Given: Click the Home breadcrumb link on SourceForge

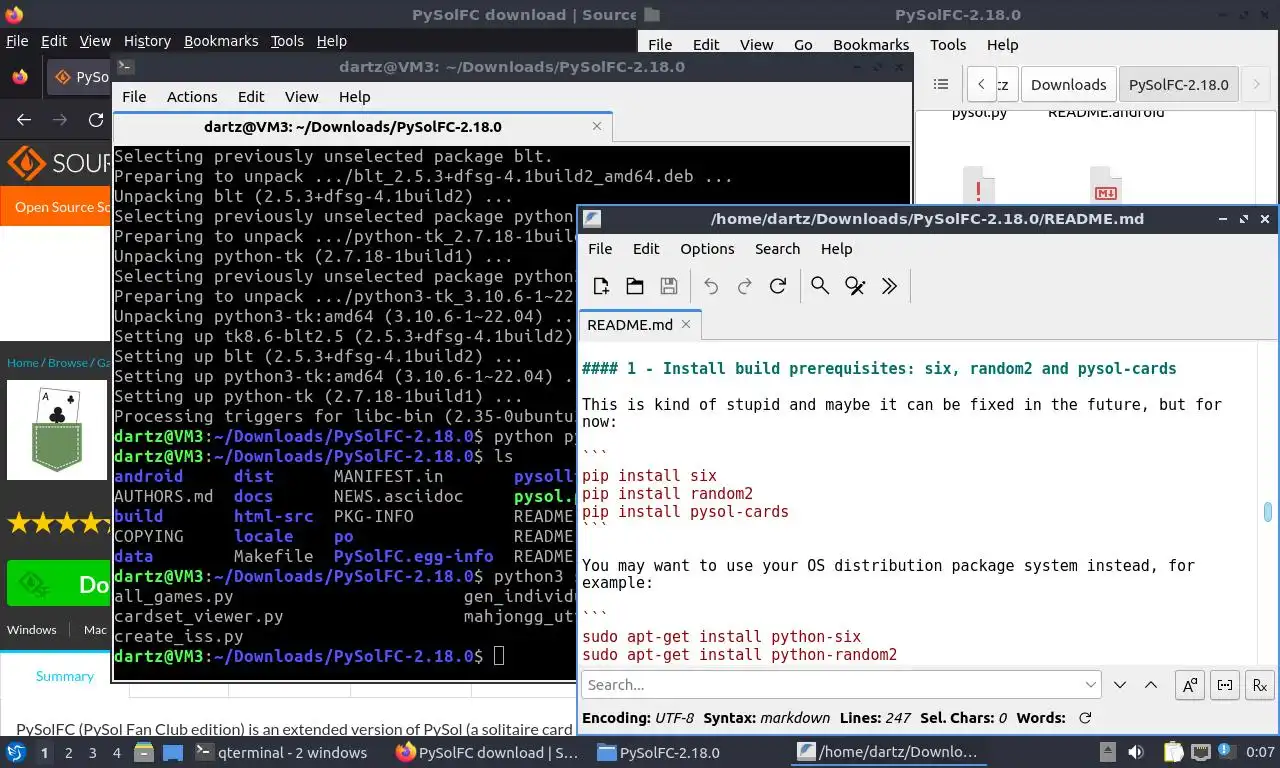Looking at the screenshot, I should 22,363.
